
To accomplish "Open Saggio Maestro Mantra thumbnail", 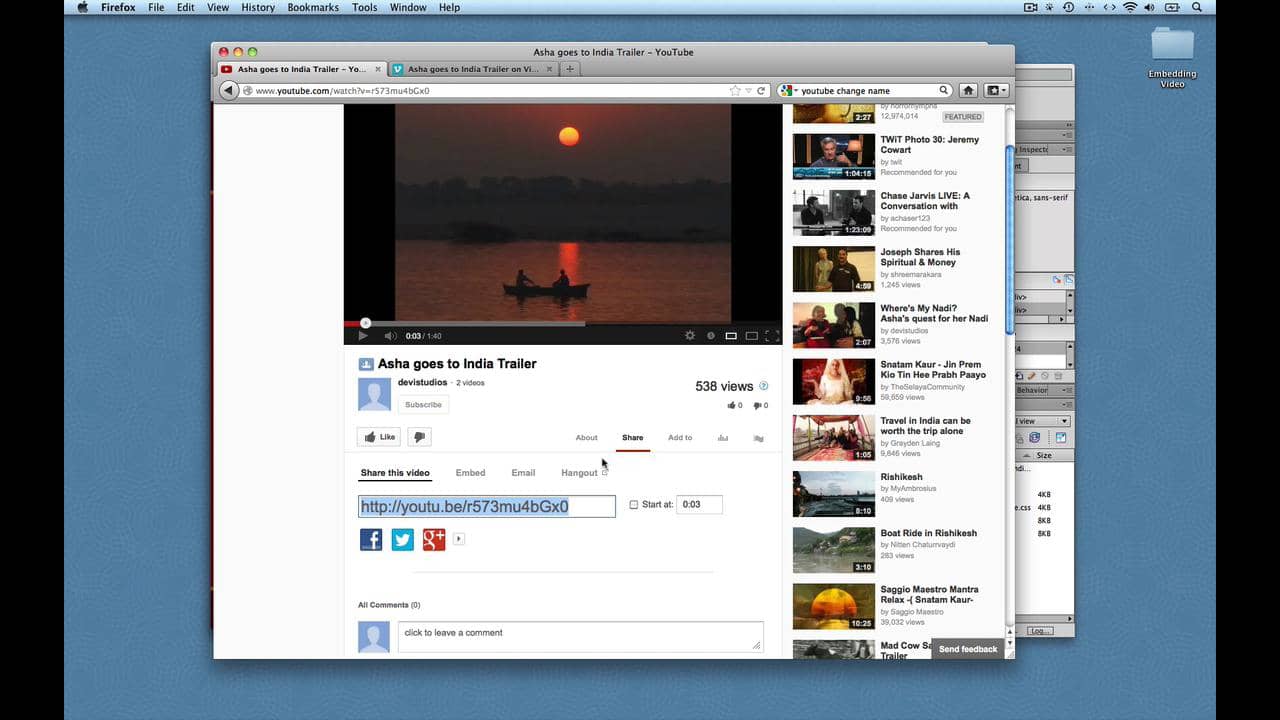I will pos(834,606).
